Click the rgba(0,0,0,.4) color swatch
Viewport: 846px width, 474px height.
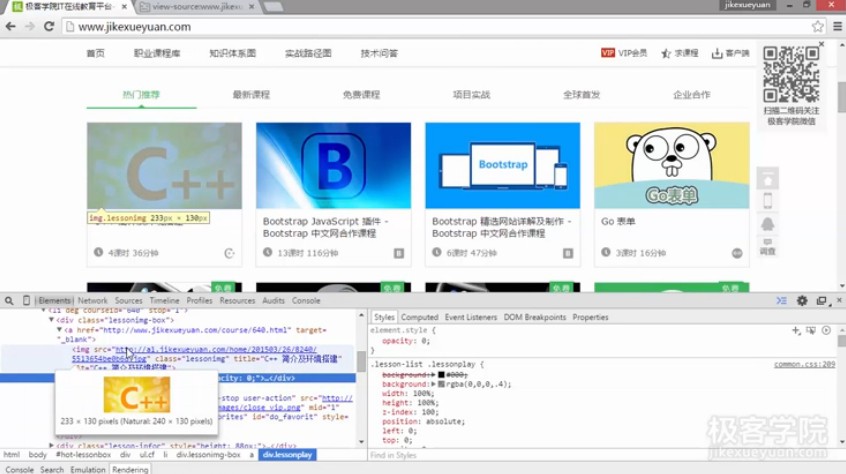tap(441, 384)
